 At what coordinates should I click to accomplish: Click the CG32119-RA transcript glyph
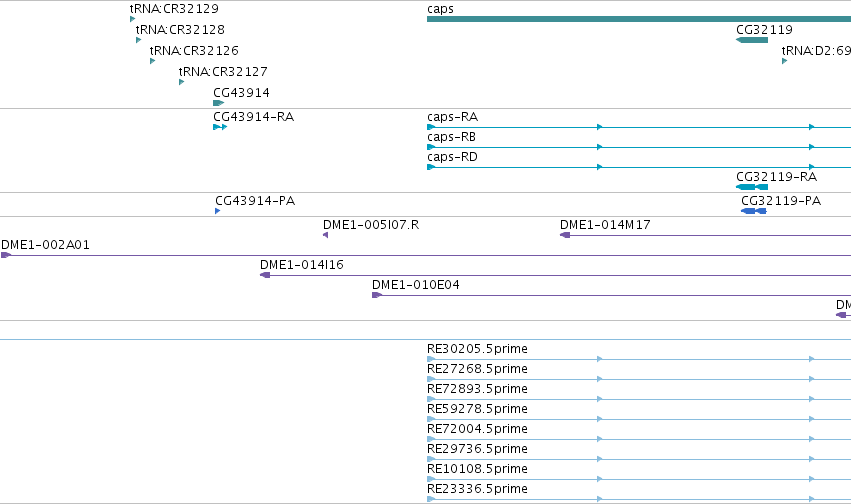752,187
